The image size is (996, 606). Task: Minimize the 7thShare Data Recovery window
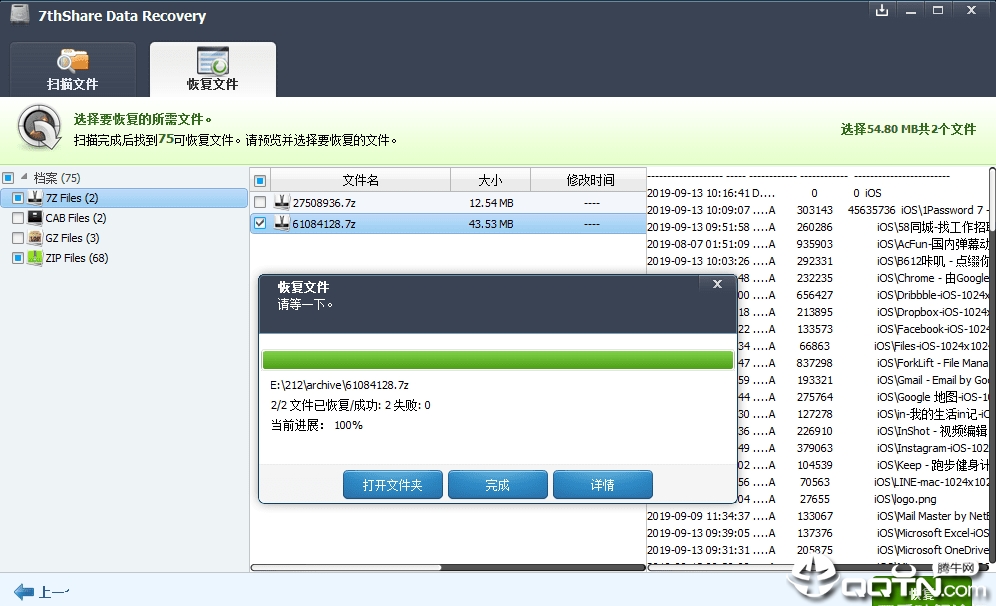coord(911,10)
